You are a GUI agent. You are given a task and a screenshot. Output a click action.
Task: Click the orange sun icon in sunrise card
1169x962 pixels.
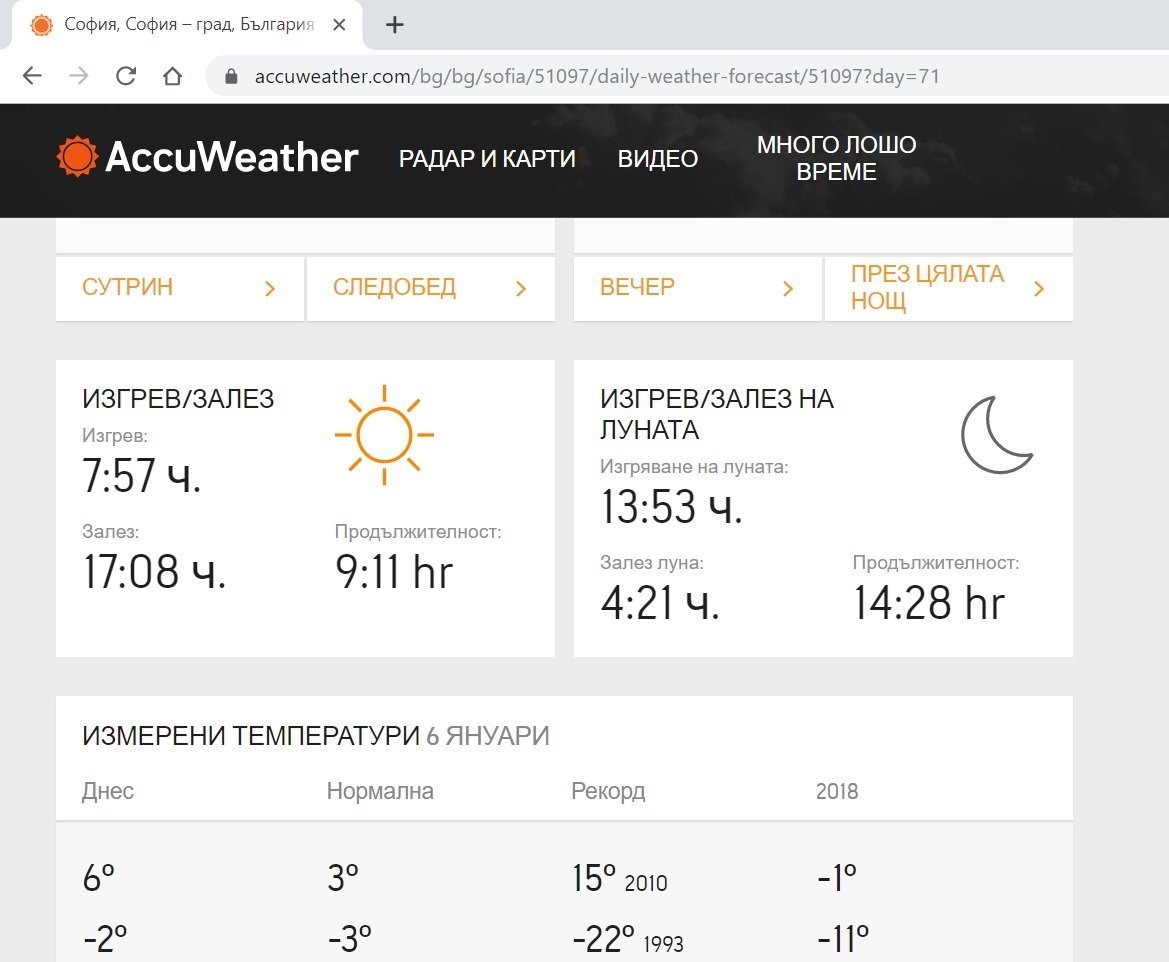(x=384, y=435)
